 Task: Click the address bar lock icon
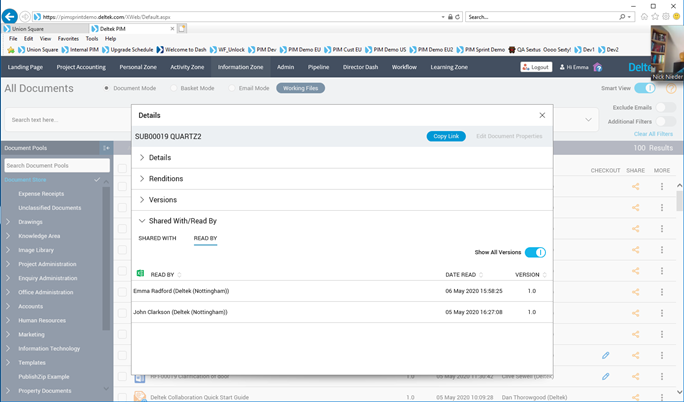450,17
